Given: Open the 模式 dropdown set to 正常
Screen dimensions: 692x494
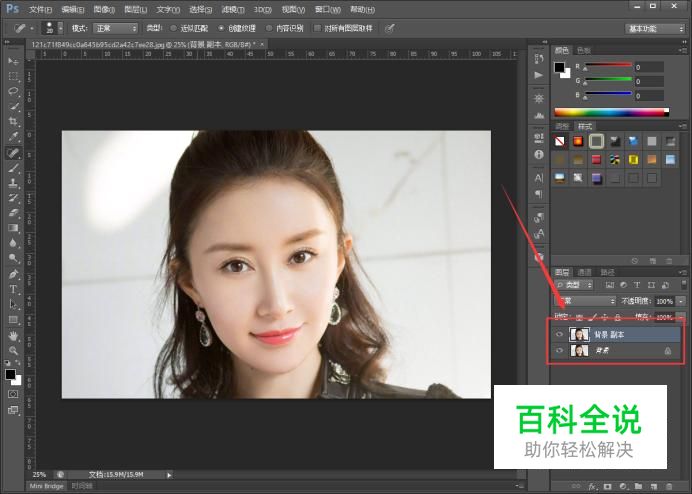Looking at the screenshot, I should click(117, 28).
